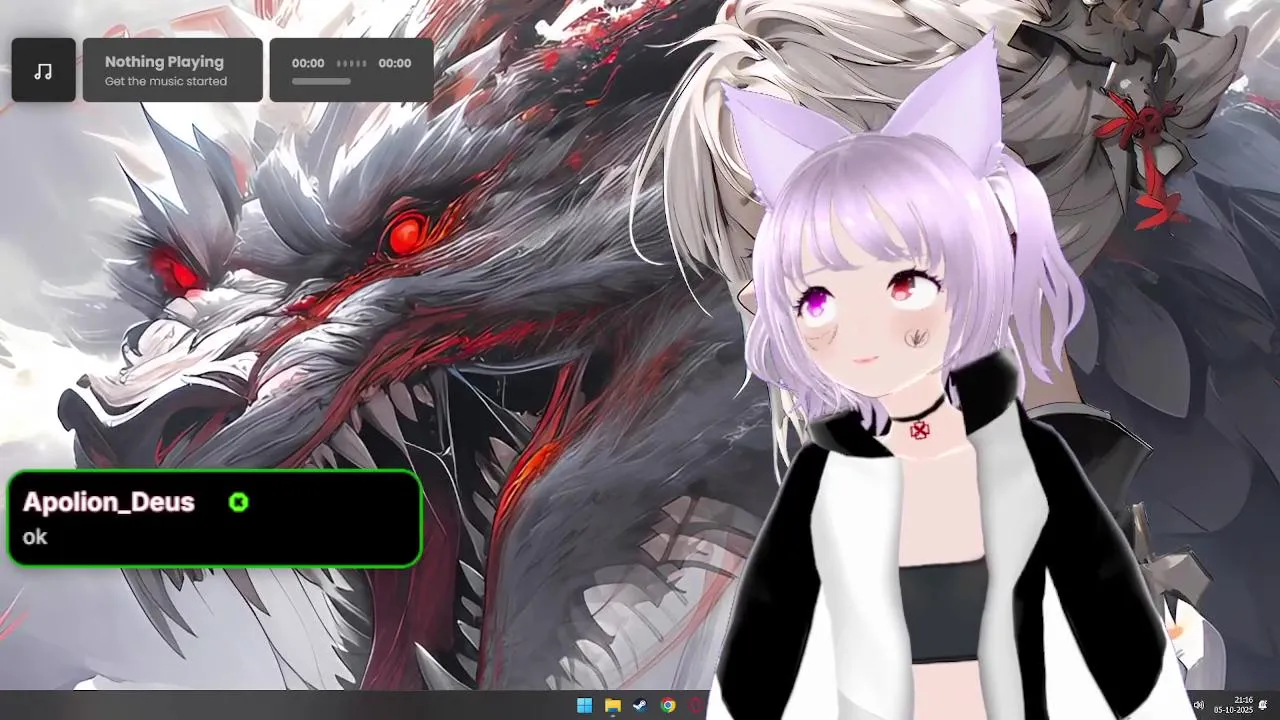The height and width of the screenshot is (720, 1280).
Task: Click the volume speaker tray icon
Action: tap(1198, 705)
